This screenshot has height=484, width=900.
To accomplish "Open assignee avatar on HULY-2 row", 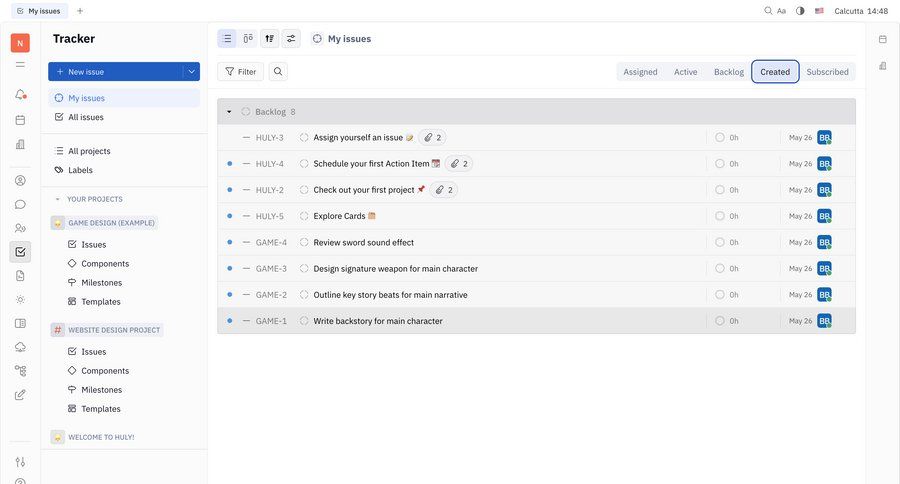I will click(824, 190).
